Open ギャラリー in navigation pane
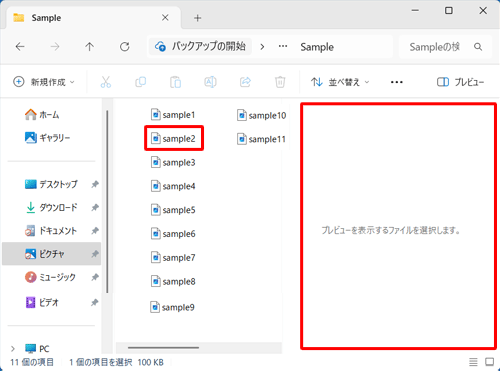Image resolution: width=500 pixels, height=371 pixels. [x=47, y=138]
